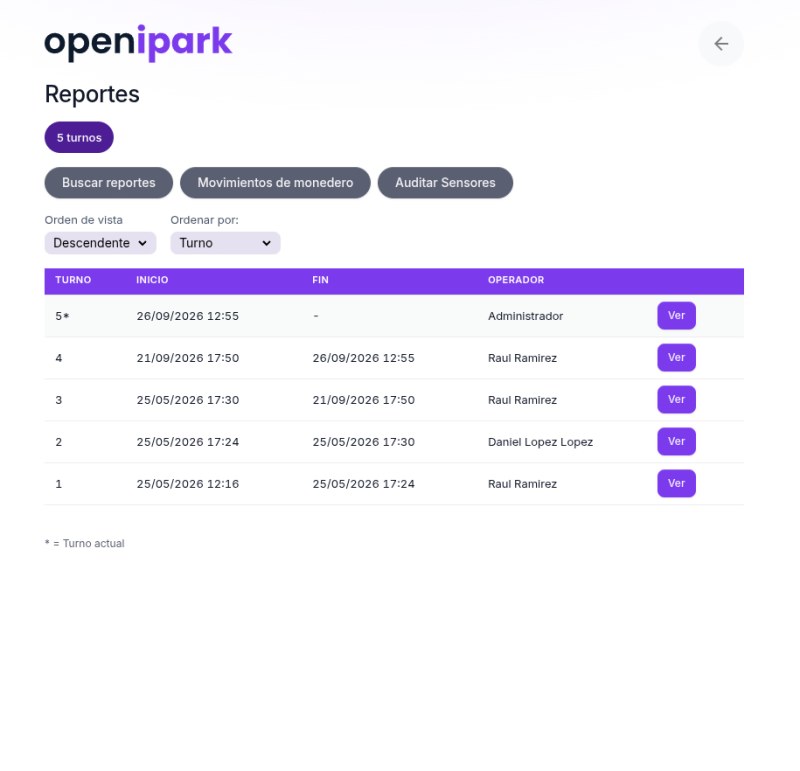Open the openipark logo home
The width and height of the screenshot is (800, 771).
coord(138,43)
